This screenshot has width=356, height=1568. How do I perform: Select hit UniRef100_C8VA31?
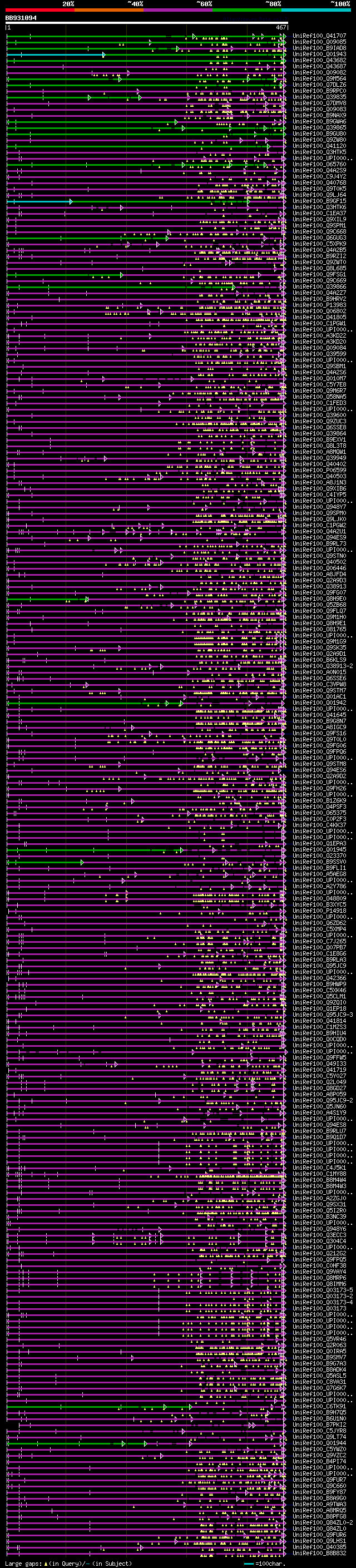[x=319, y=1381]
